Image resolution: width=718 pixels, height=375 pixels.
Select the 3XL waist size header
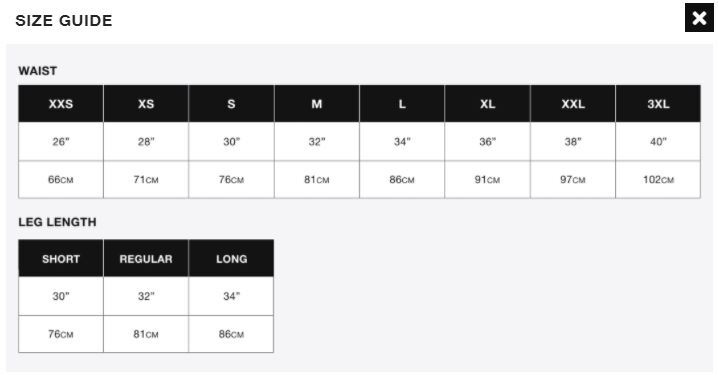[x=658, y=103]
